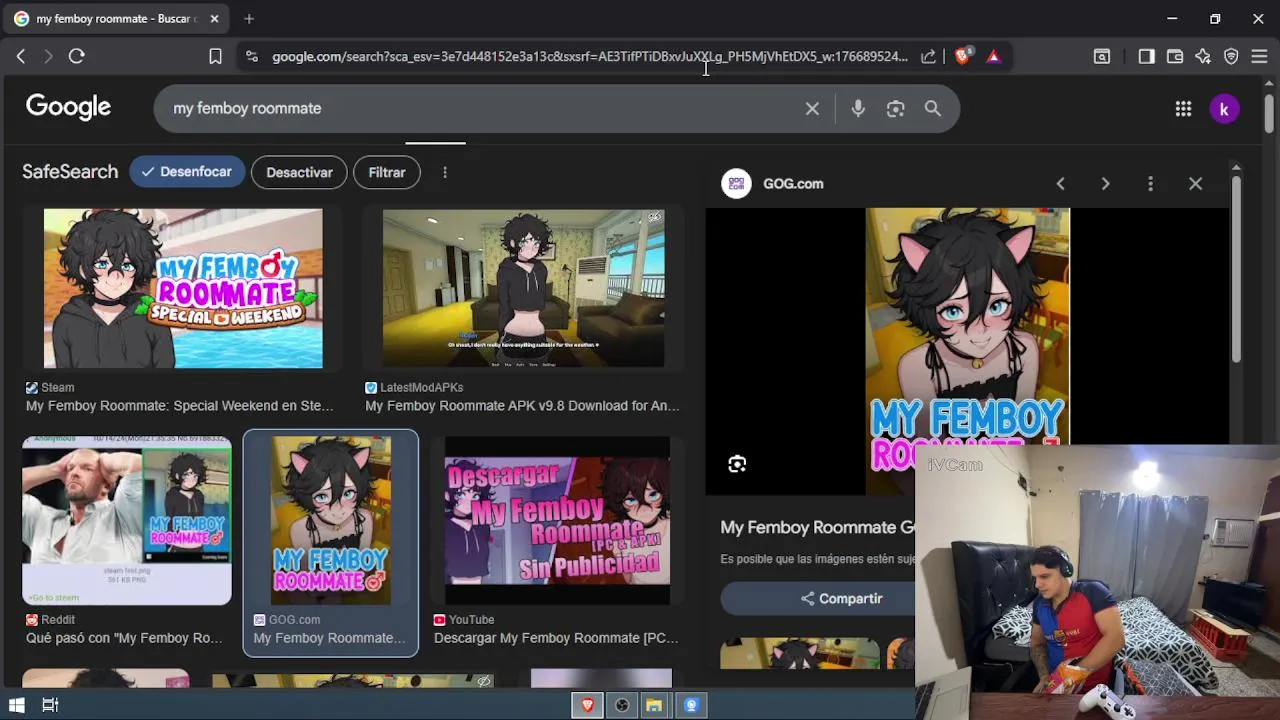The height and width of the screenshot is (720, 1280).
Task: Open the Brave Wallet icon
Action: pyautogui.click(x=1175, y=57)
